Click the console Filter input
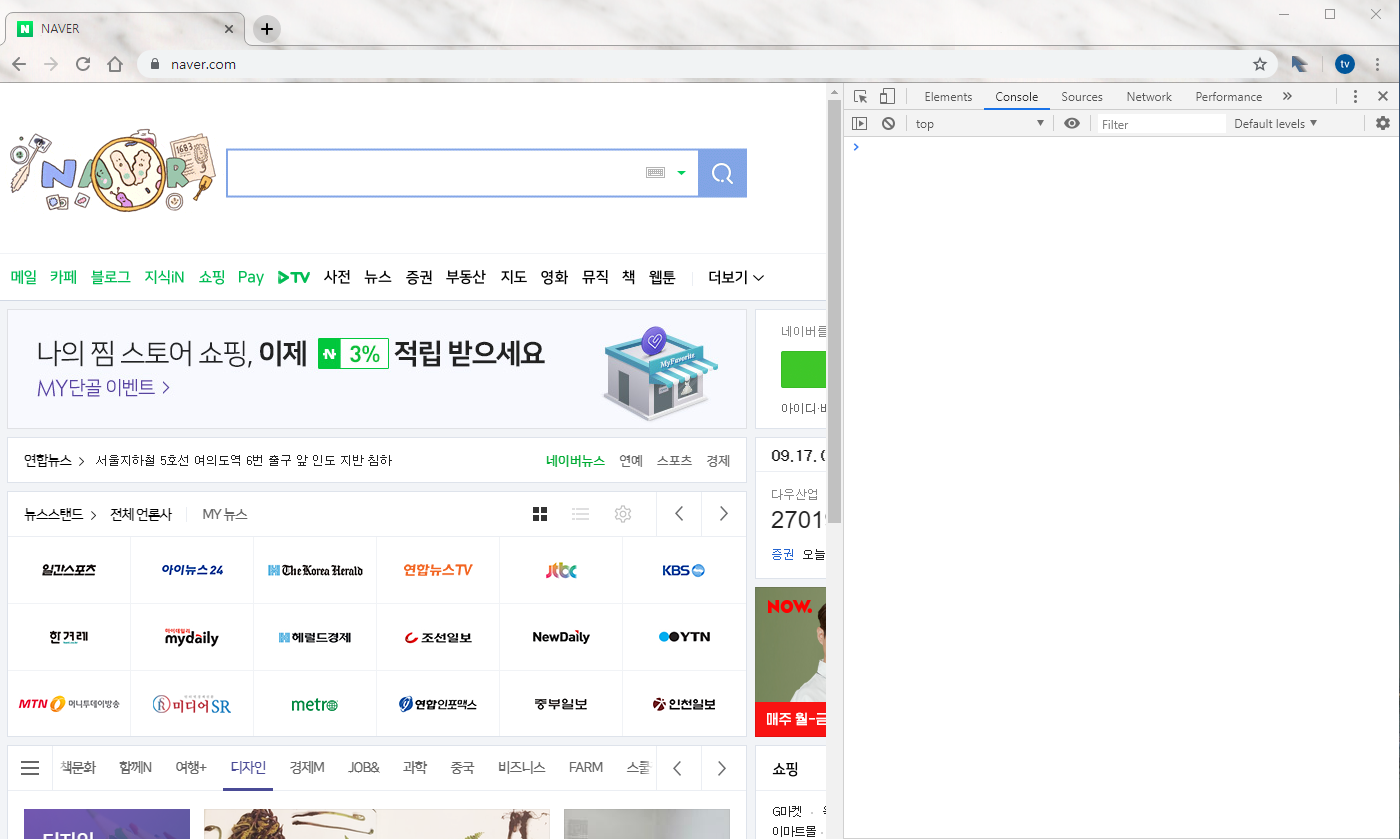Image resolution: width=1400 pixels, height=839 pixels. (1161, 124)
